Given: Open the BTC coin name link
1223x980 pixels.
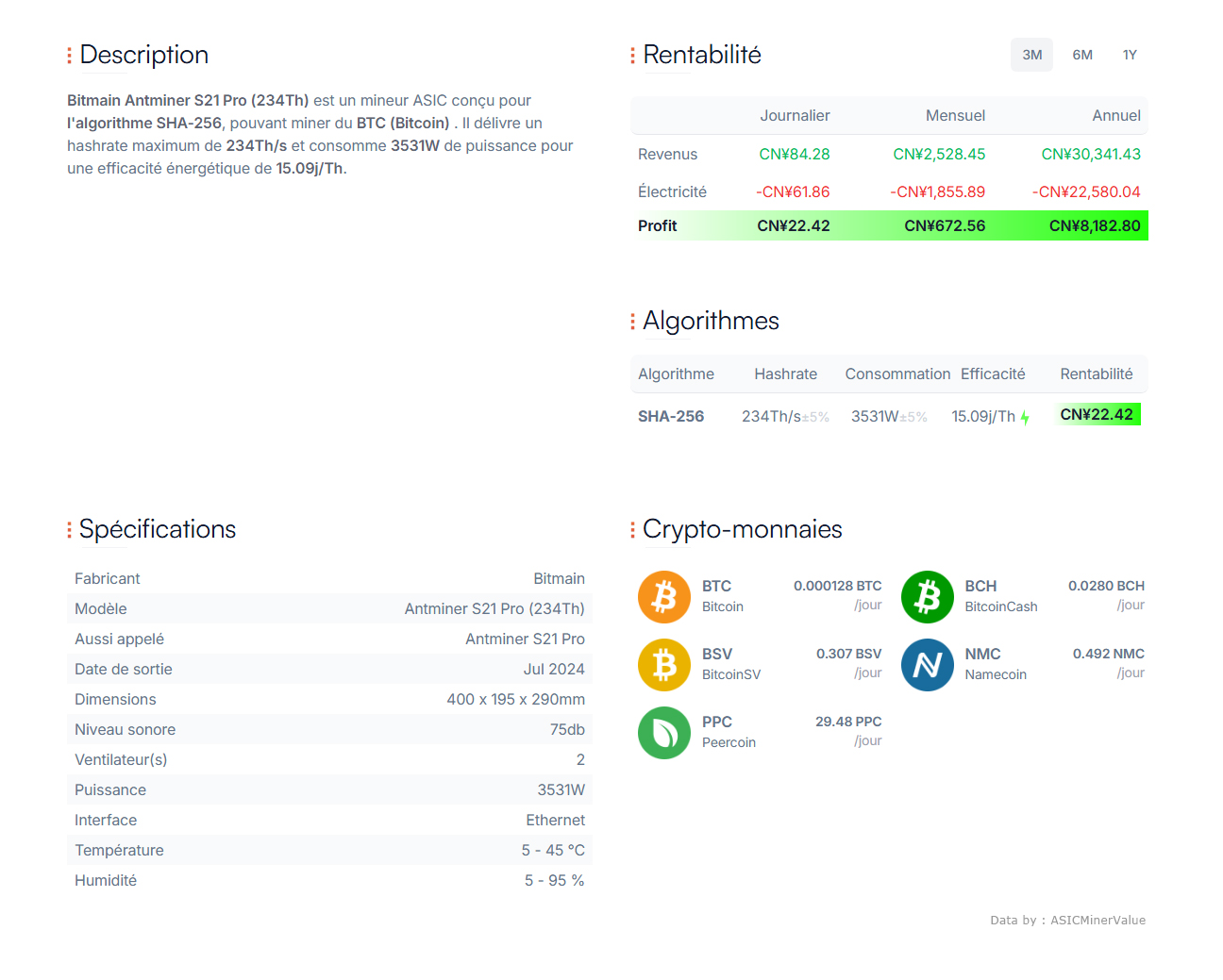Looking at the screenshot, I should tap(716, 586).
